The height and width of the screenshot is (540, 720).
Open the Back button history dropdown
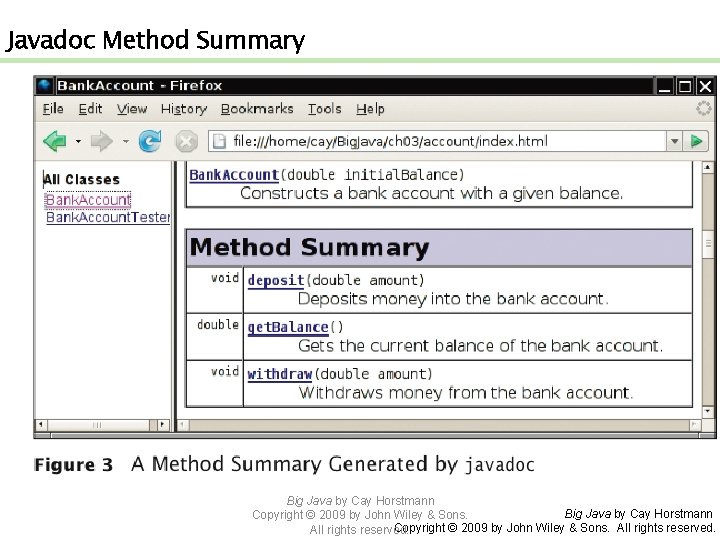[79, 141]
